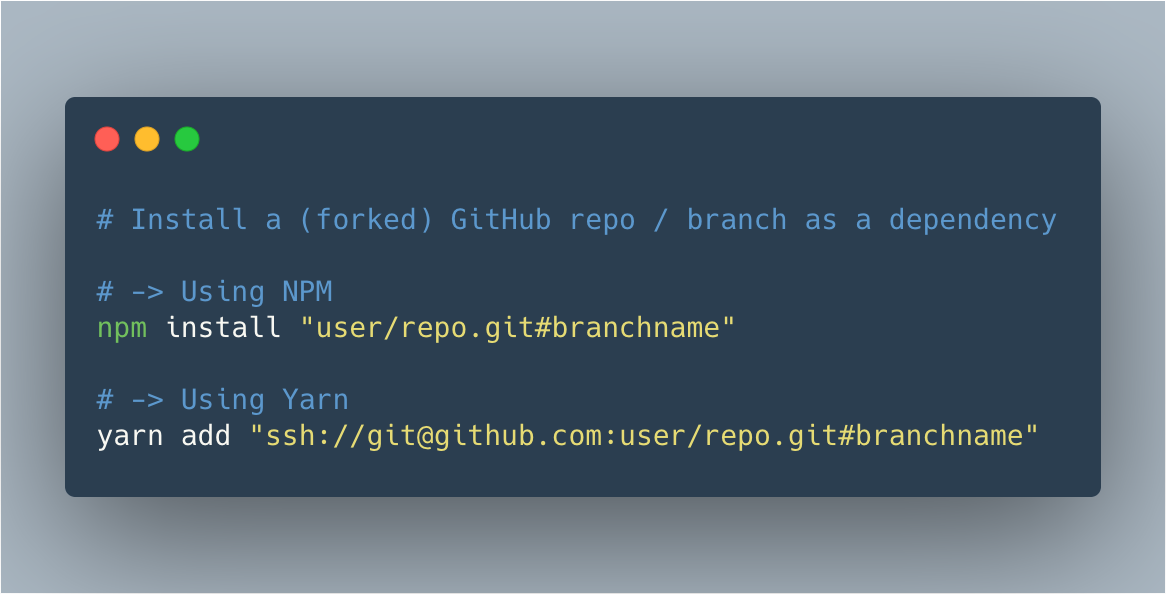The image size is (1166, 594).
Task: Click "github.com" in the ssh URL
Action: pyautogui.click(x=525, y=436)
